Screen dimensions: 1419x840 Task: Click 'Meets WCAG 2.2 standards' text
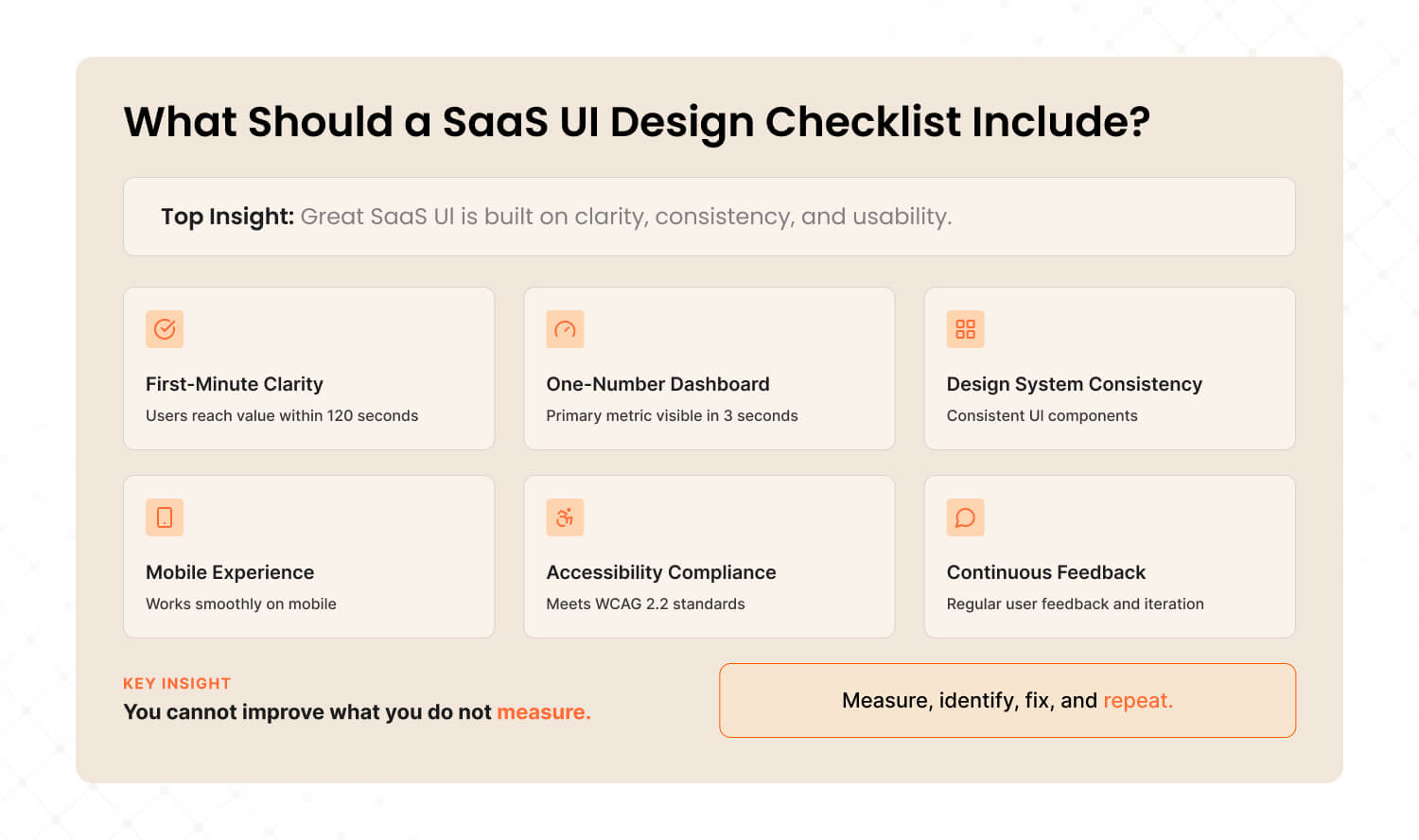click(x=645, y=604)
